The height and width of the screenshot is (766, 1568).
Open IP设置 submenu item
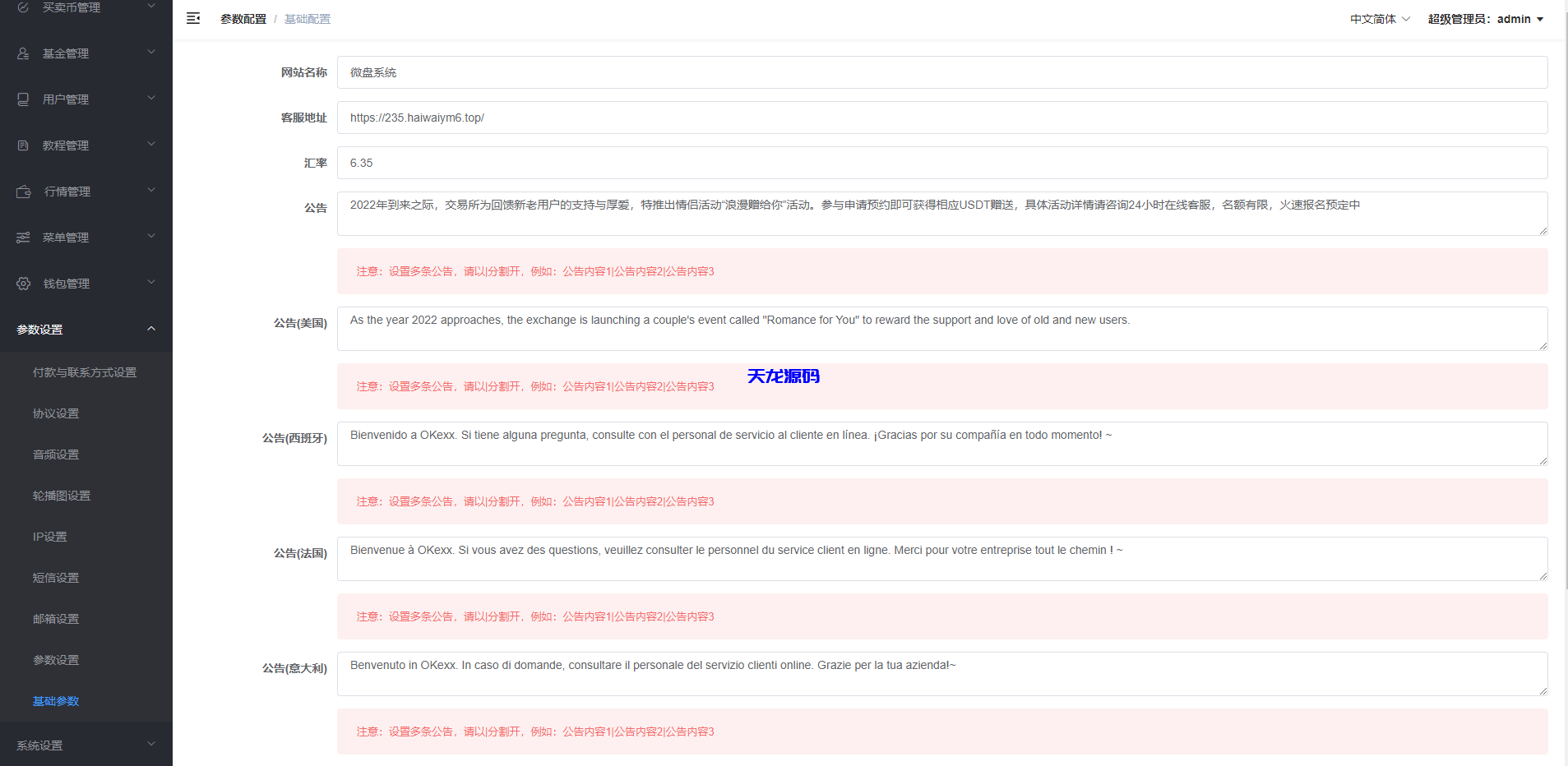pyautogui.click(x=50, y=537)
